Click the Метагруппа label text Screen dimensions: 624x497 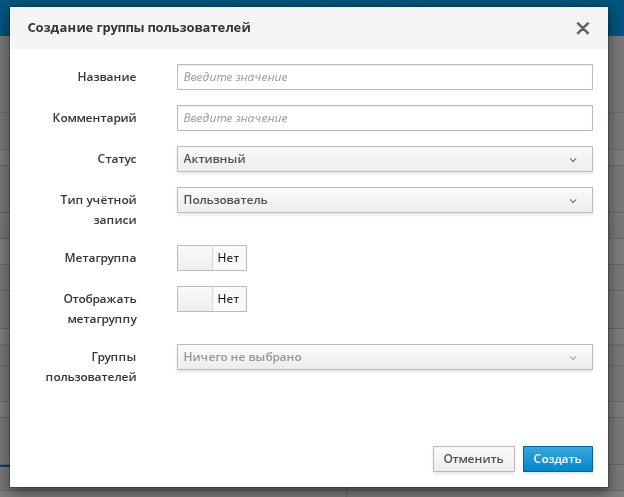(99, 258)
